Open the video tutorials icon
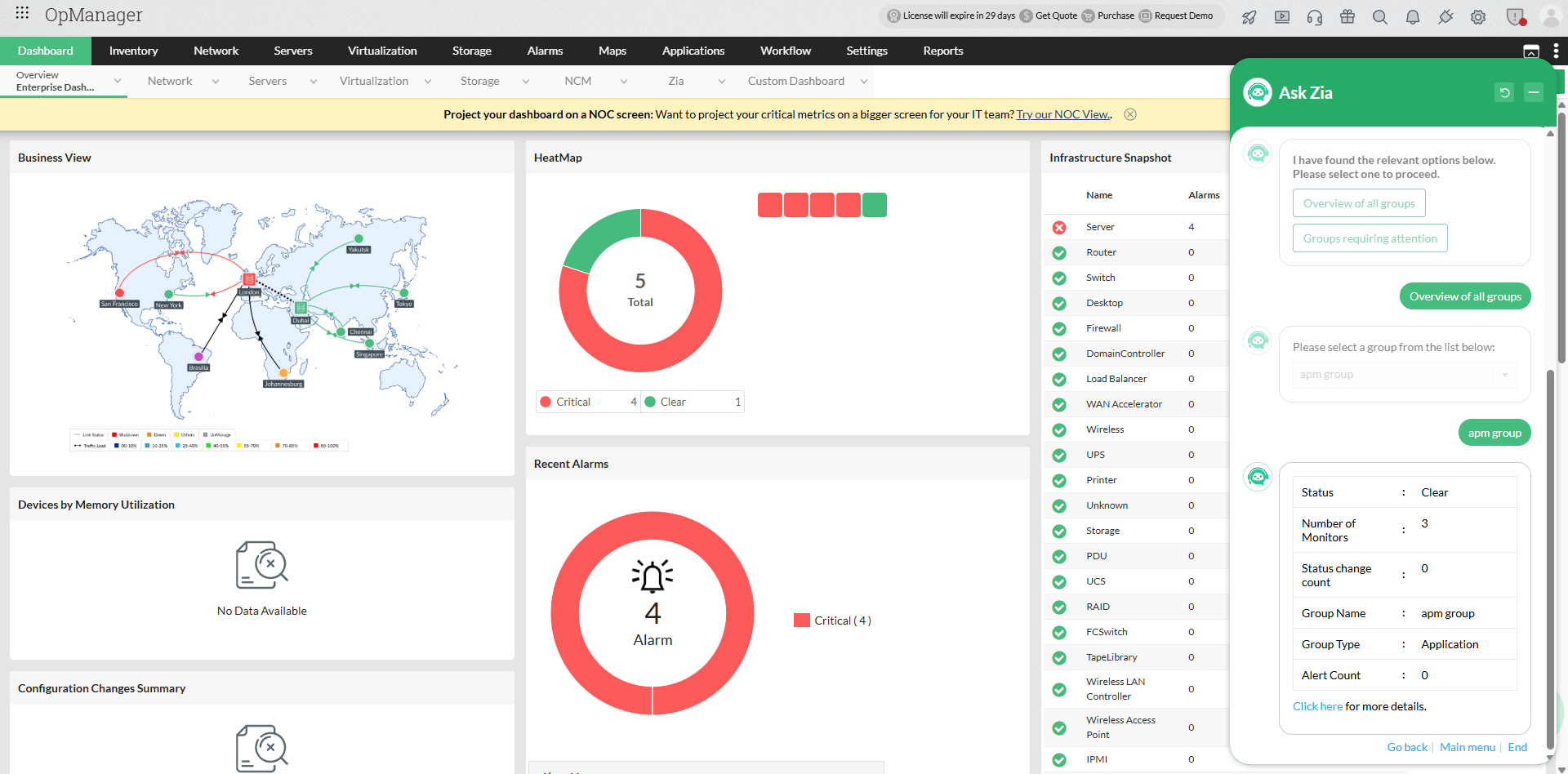1568x774 pixels. pyautogui.click(x=1282, y=16)
